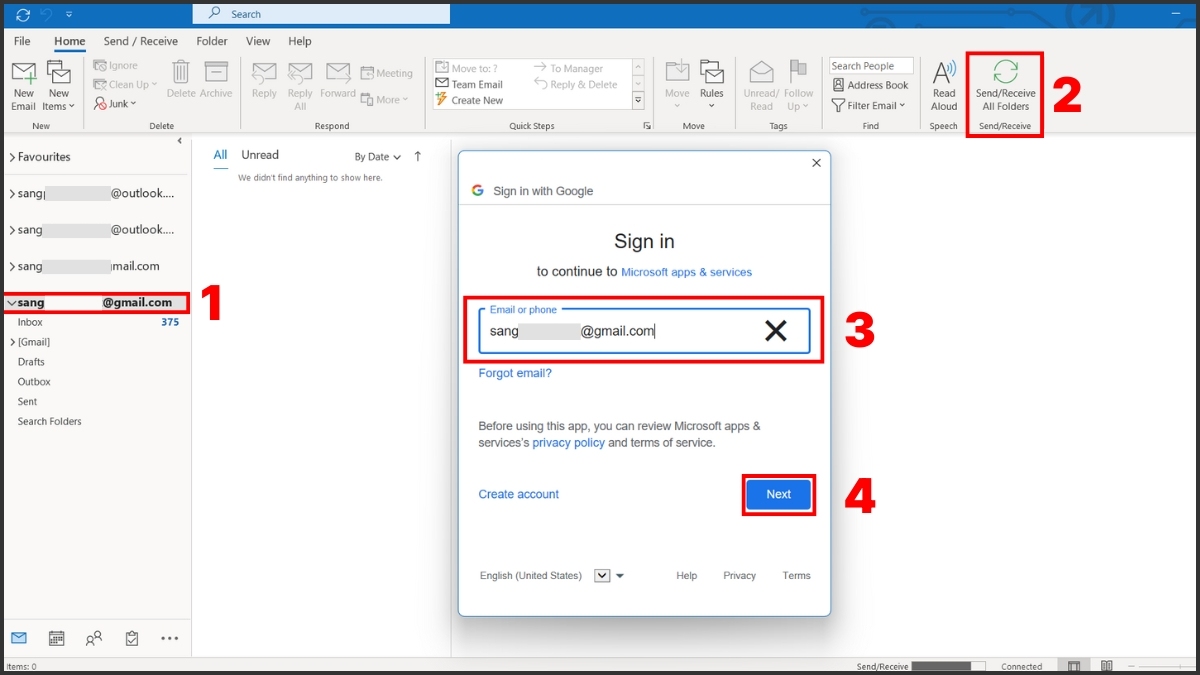
Task: Switch to People view icon
Action: point(94,638)
